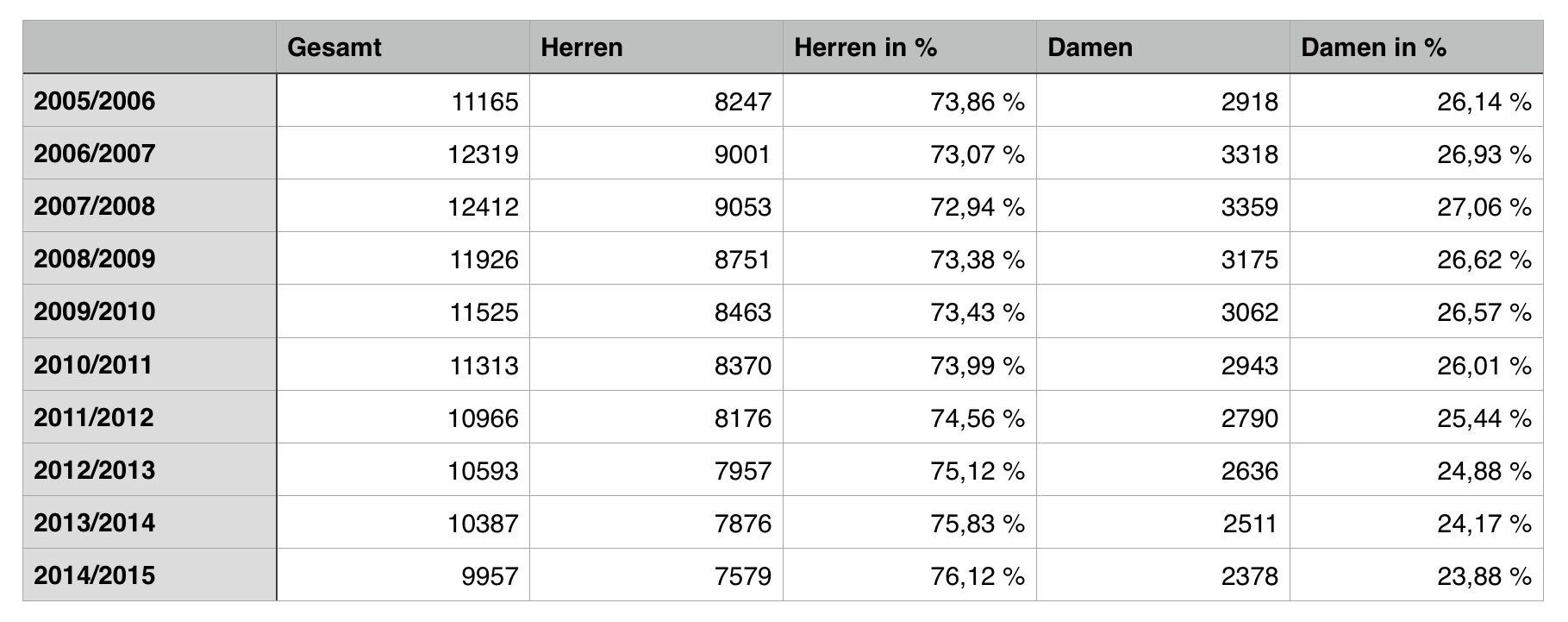Select the Gesamt column header
The height and width of the screenshot is (622, 1568).
pos(403,47)
